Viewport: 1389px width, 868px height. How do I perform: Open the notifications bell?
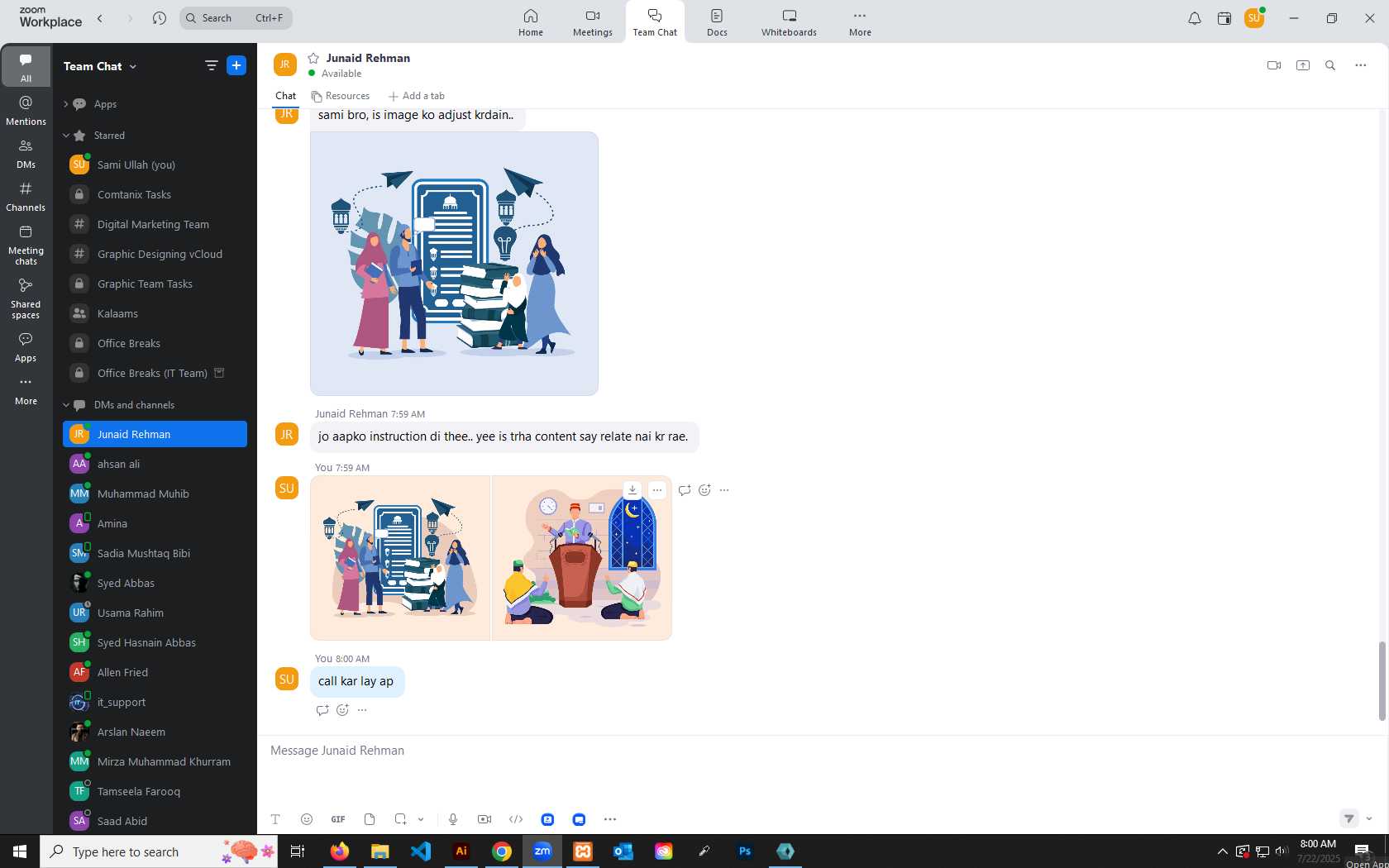pos(1195,18)
